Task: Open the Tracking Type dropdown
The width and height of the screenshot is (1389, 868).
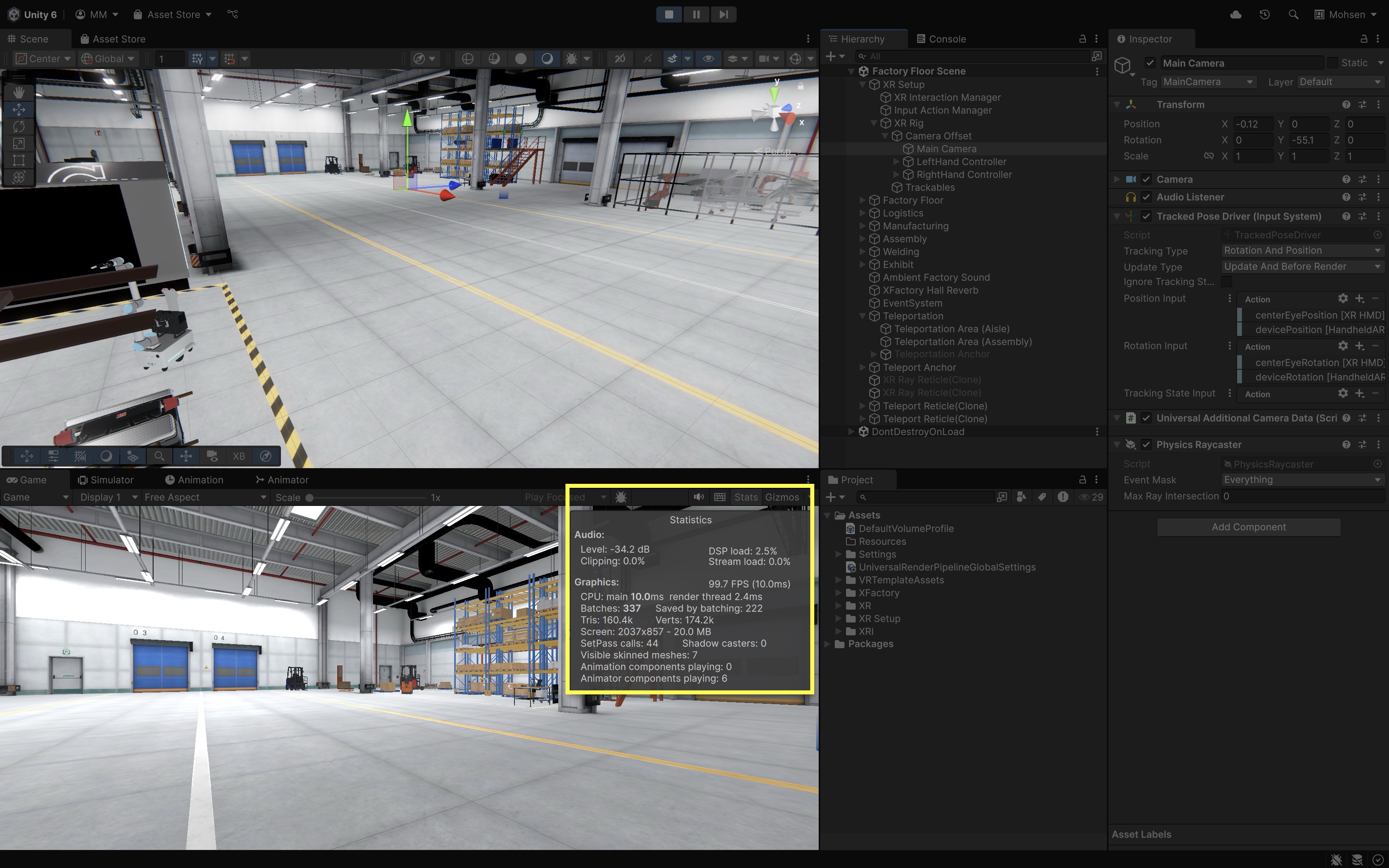Action: (1301, 250)
